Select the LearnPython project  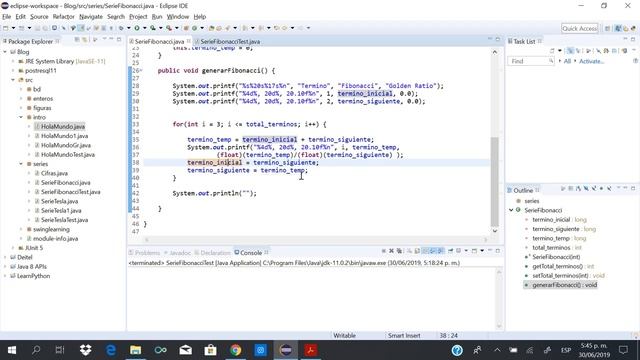33,276
